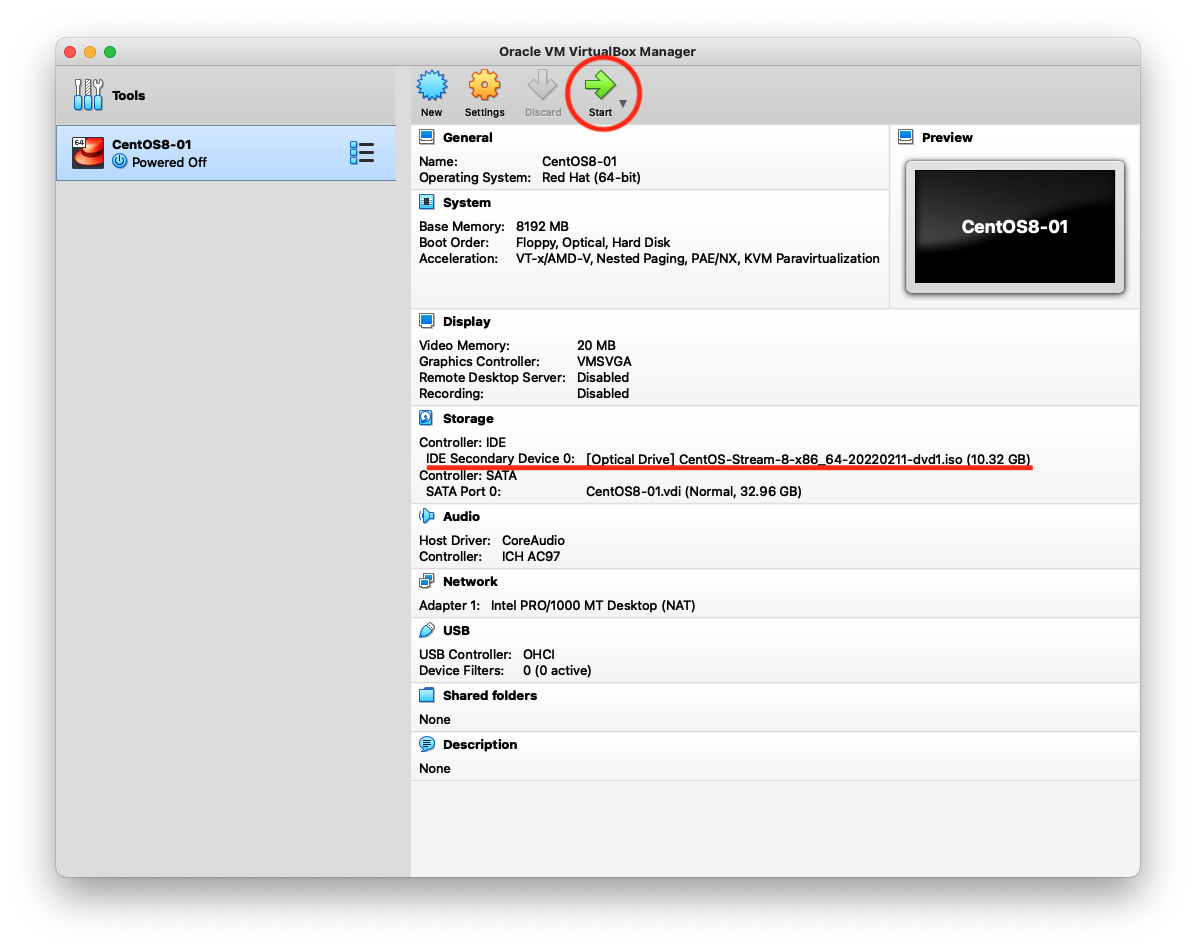The image size is (1196, 951).
Task: Open the Tools icon in sidebar
Action: tap(88, 95)
